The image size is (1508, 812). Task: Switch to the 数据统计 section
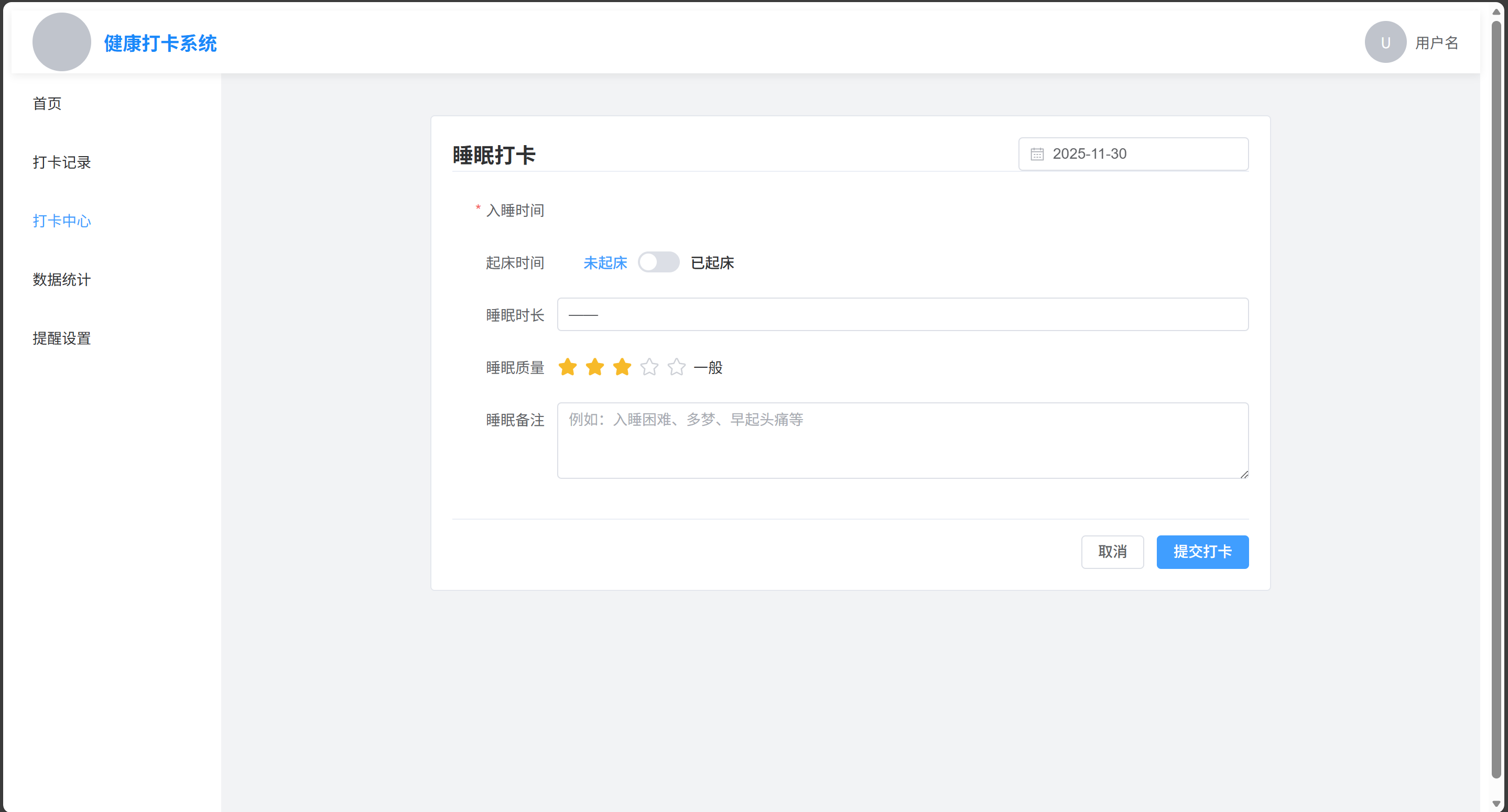(x=61, y=280)
